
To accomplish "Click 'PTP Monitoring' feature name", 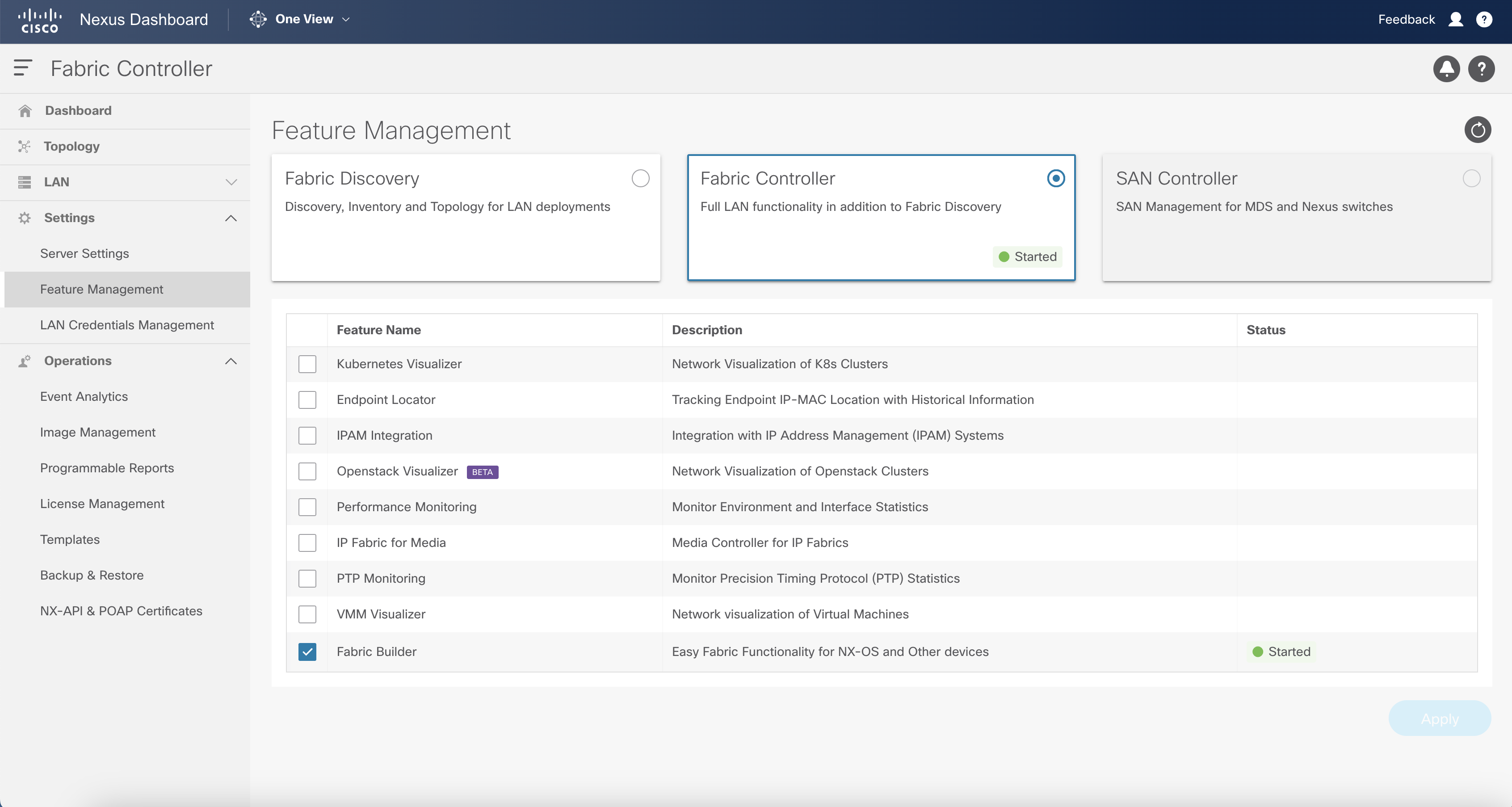I will click(x=381, y=579).
